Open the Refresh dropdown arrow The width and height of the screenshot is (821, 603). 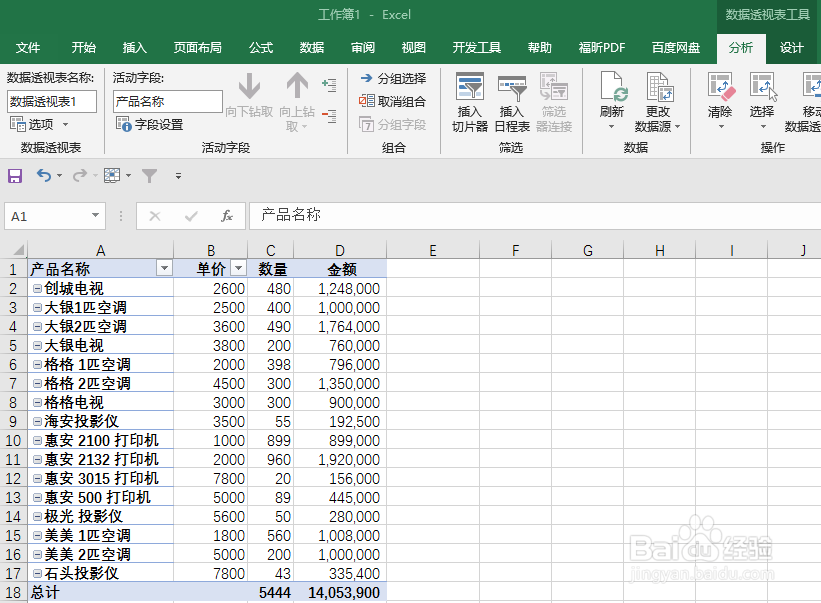(x=611, y=127)
